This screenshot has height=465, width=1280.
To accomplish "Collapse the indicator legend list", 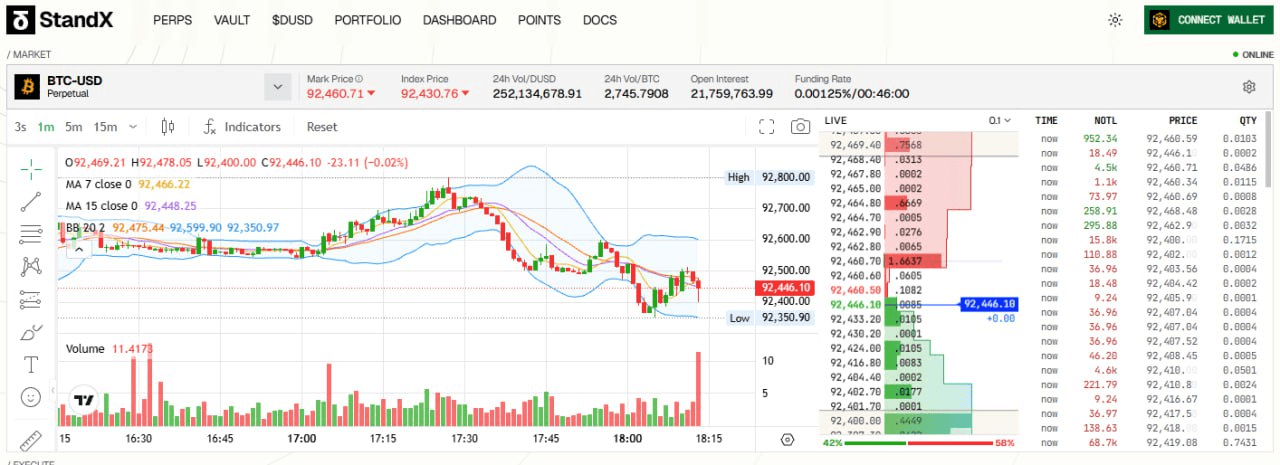I will coord(75,249).
